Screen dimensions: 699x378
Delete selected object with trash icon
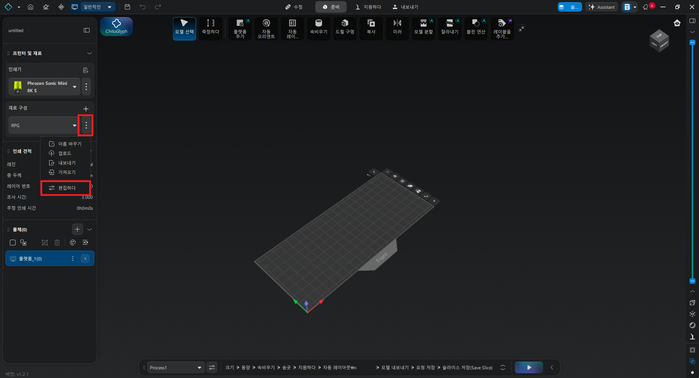tap(57, 242)
